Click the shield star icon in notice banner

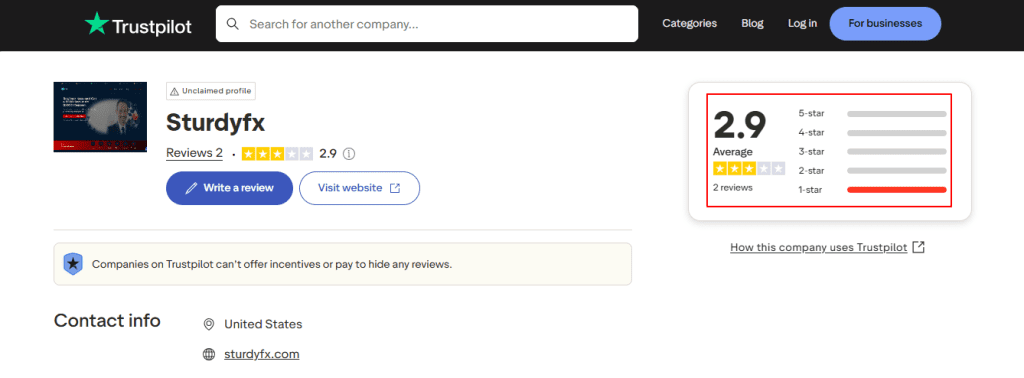point(72,264)
